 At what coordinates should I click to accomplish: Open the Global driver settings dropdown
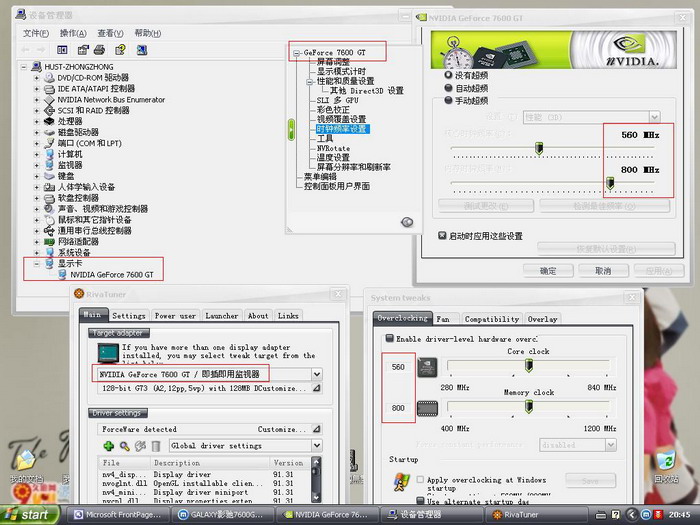[x=317, y=445]
